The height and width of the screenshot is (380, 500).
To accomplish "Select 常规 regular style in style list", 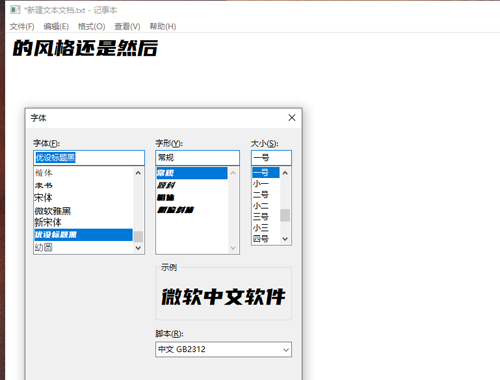I will click(192, 173).
